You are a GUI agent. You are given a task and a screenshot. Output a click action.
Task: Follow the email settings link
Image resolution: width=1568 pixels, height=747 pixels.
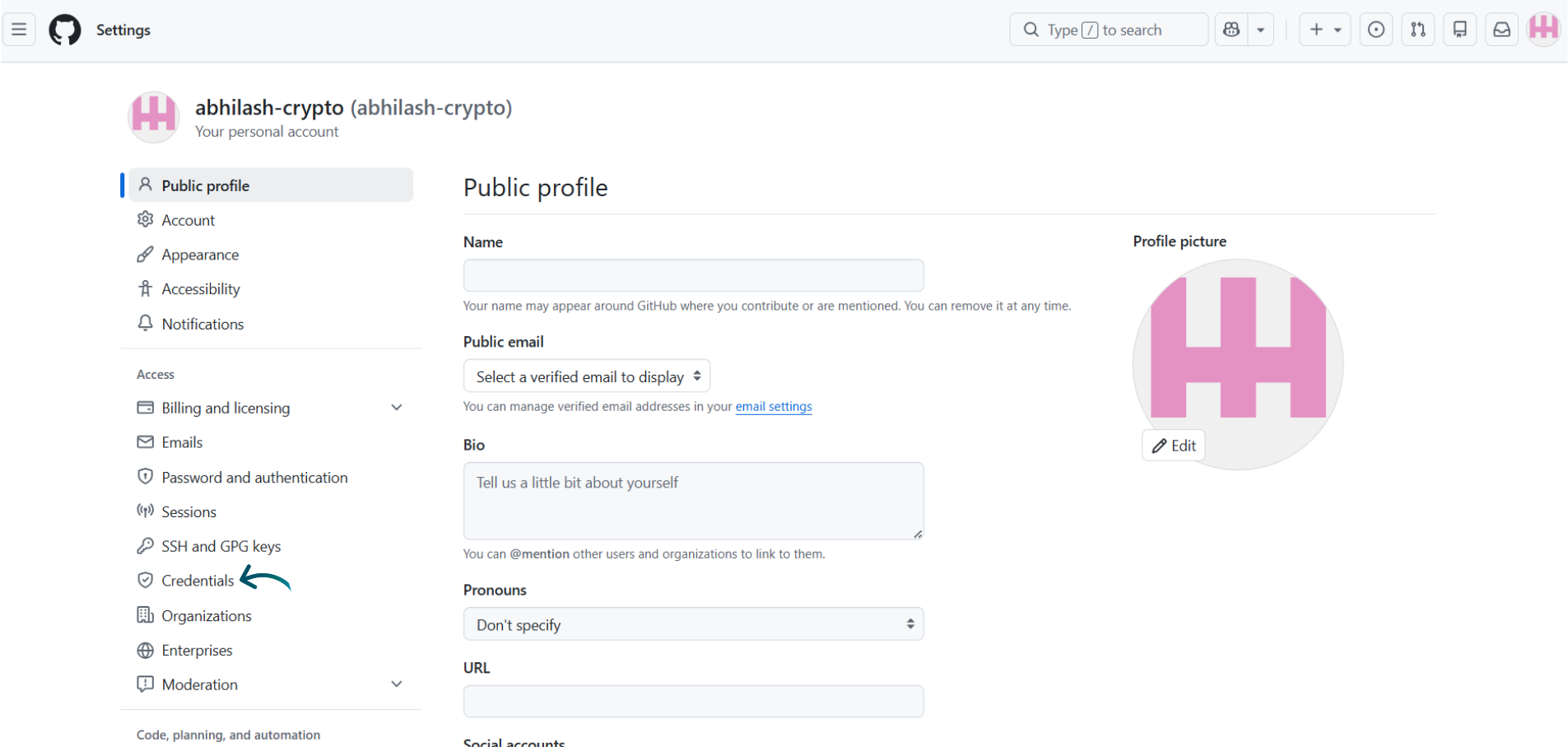774,407
